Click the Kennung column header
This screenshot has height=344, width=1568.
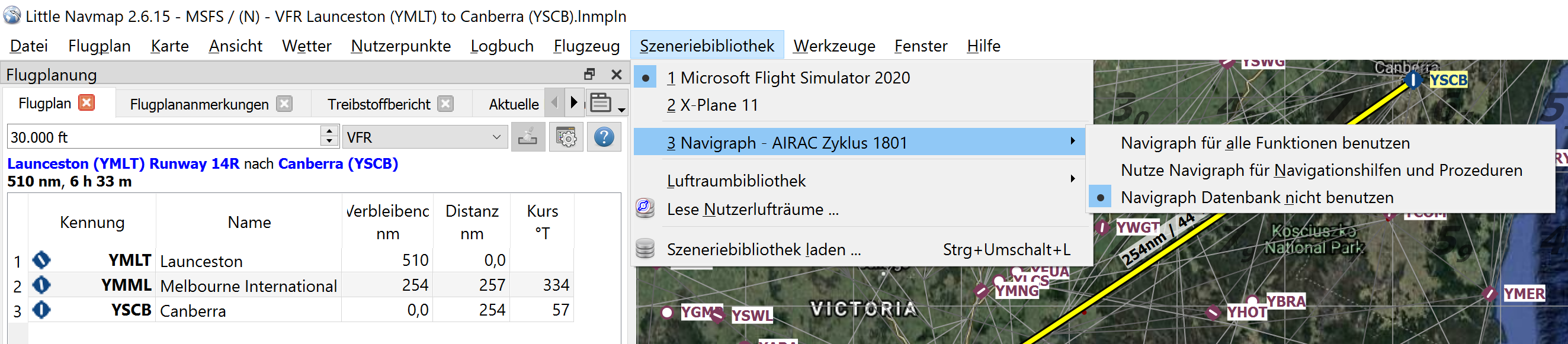point(92,222)
